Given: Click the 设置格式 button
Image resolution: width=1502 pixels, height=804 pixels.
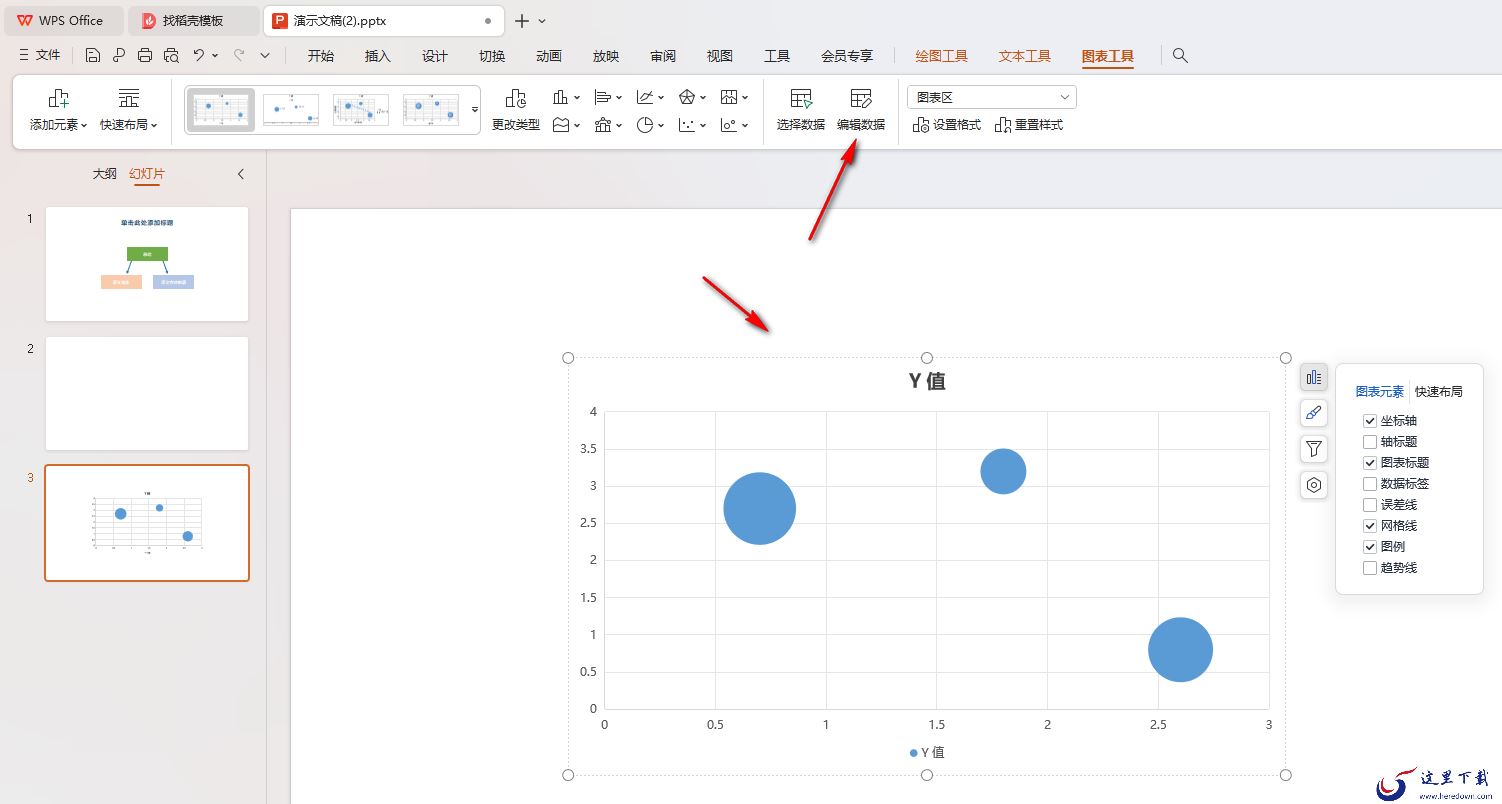Looking at the screenshot, I should point(947,125).
